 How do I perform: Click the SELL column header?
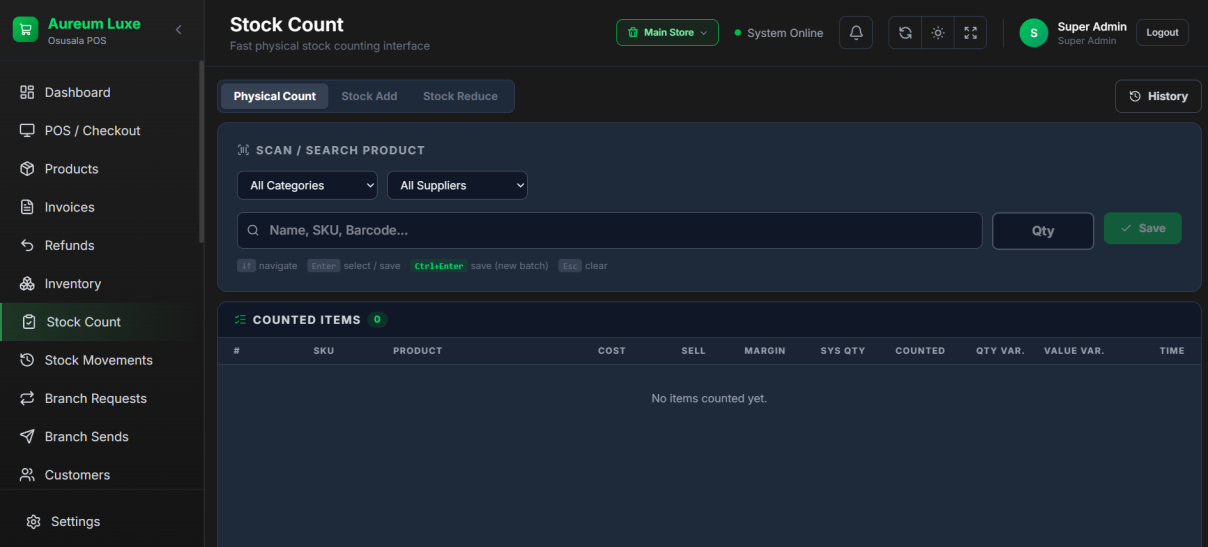[x=694, y=351]
